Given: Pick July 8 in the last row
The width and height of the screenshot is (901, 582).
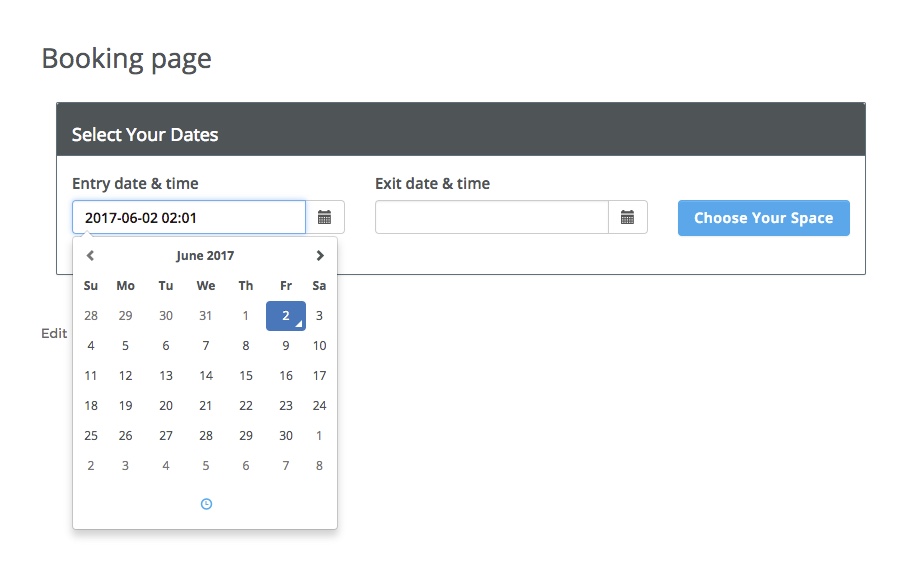Looking at the screenshot, I should (x=319, y=466).
